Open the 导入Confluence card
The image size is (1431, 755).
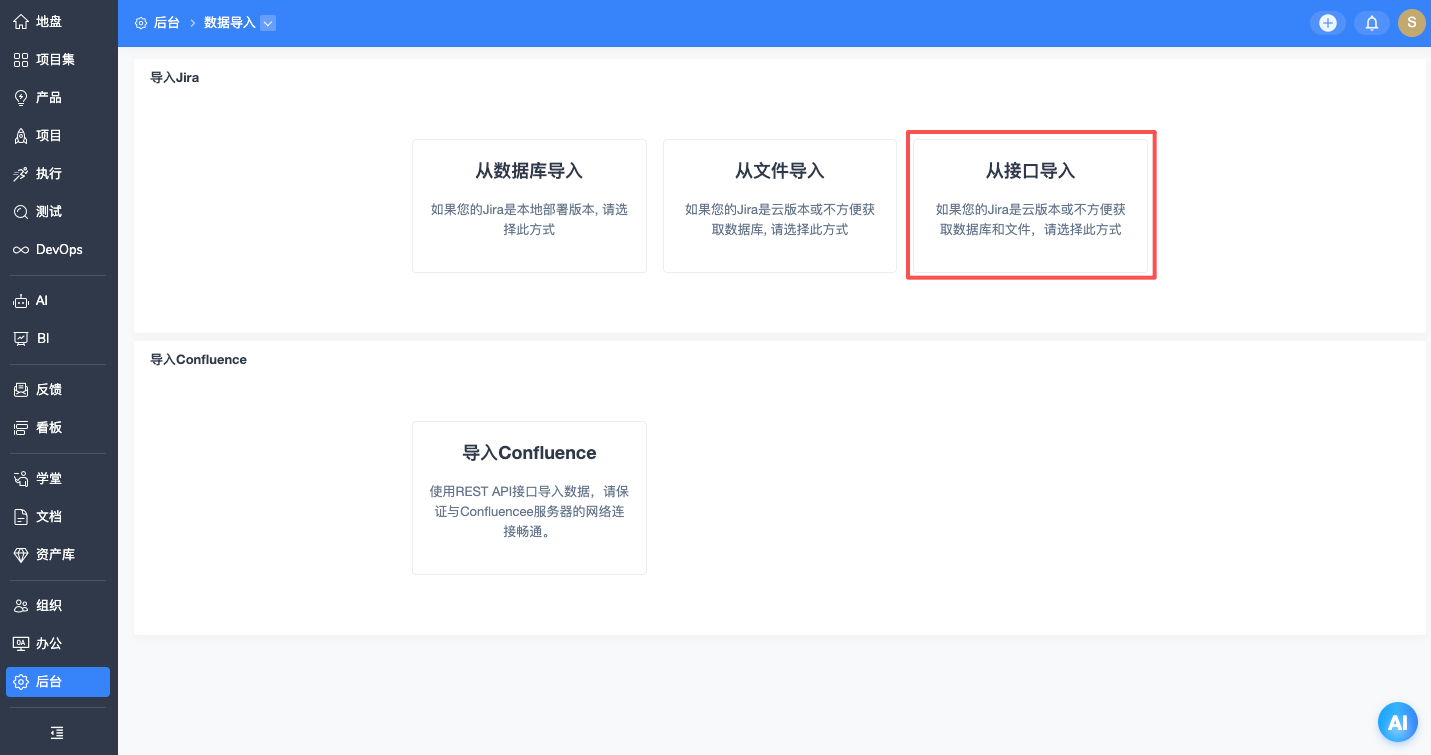pyautogui.click(x=529, y=497)
